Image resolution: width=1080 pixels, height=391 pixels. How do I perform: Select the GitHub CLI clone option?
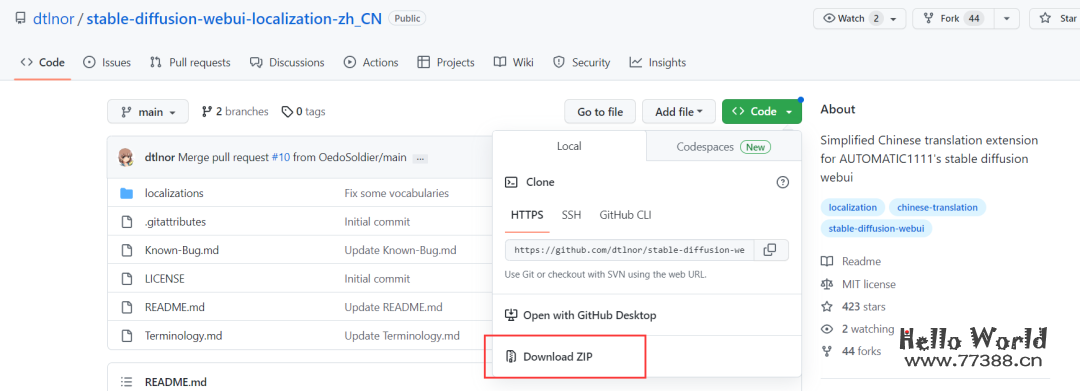coord(625,215)
